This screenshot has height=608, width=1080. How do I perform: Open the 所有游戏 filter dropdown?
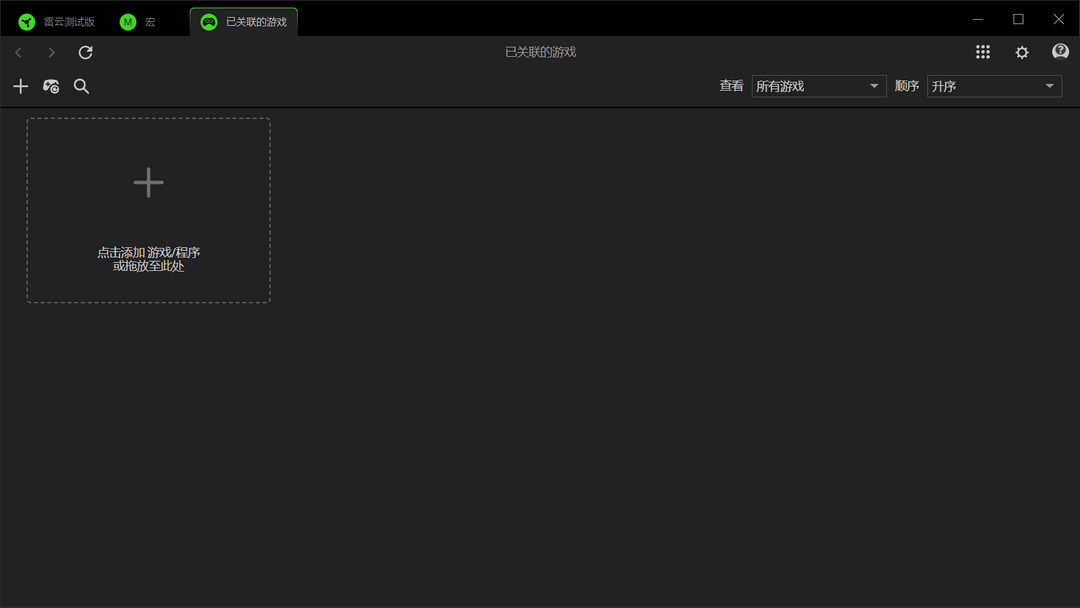(x=818, y=86)
